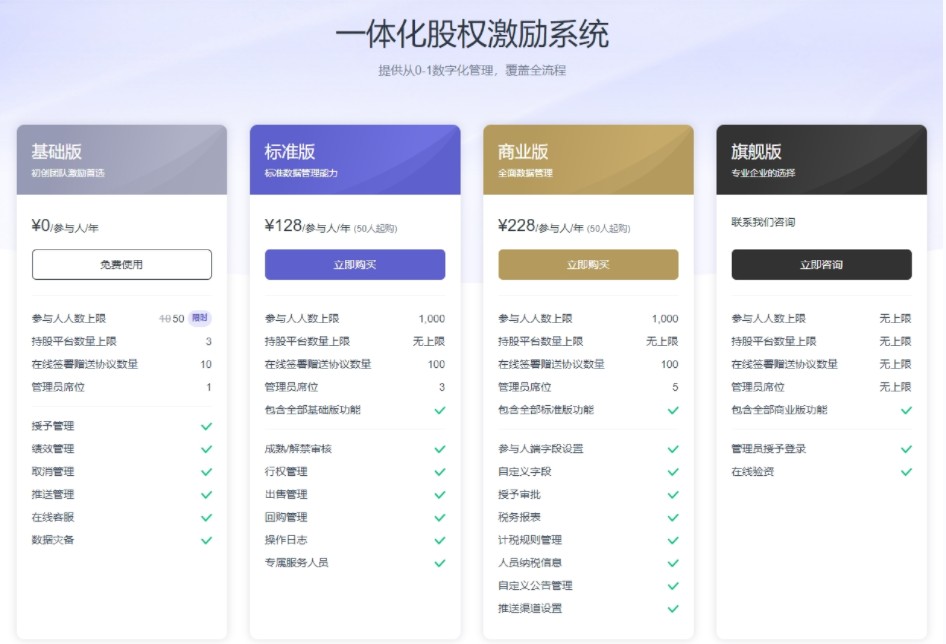The image size is (946, 644).
Task: Click the checkmark beside 推送渠道设置
Action: coord(673,608)
